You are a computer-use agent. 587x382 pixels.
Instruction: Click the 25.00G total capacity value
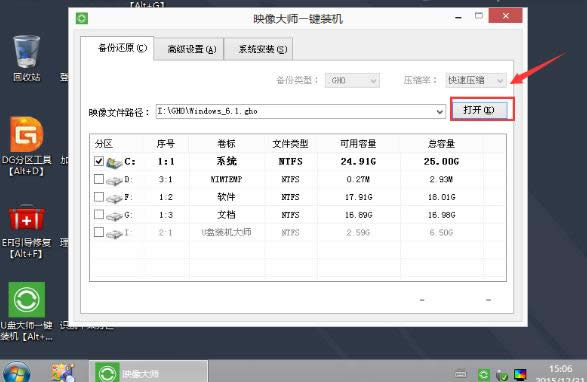[x=441, y=162]
